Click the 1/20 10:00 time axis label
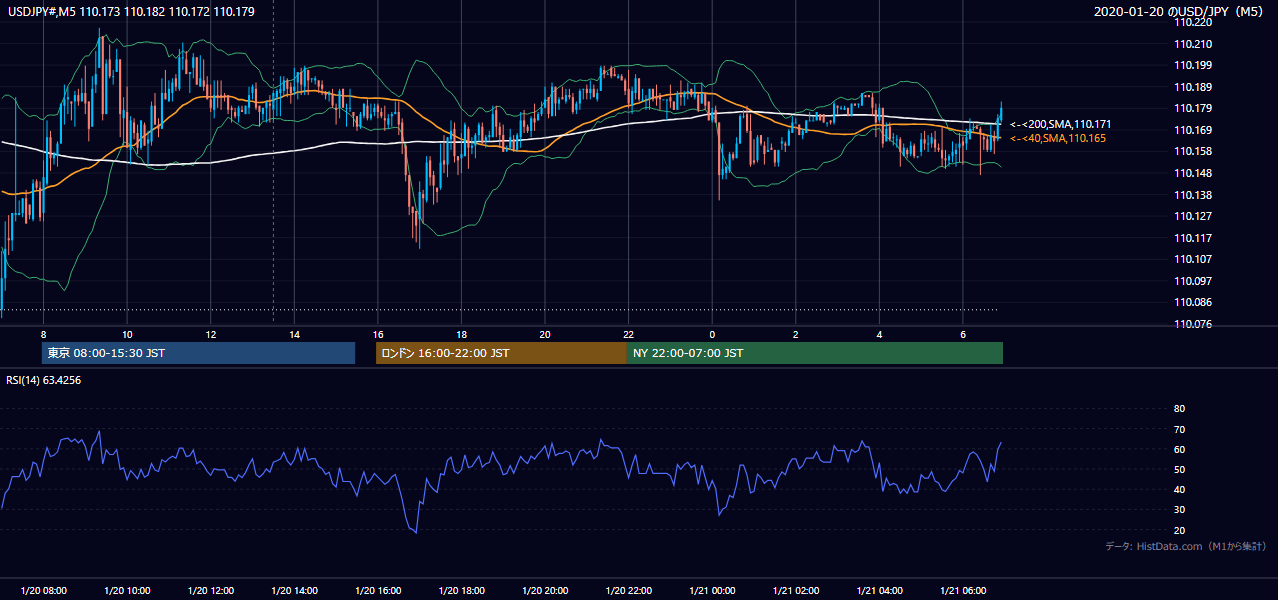The image size is (1278, 600). click(x=127, y=591)
